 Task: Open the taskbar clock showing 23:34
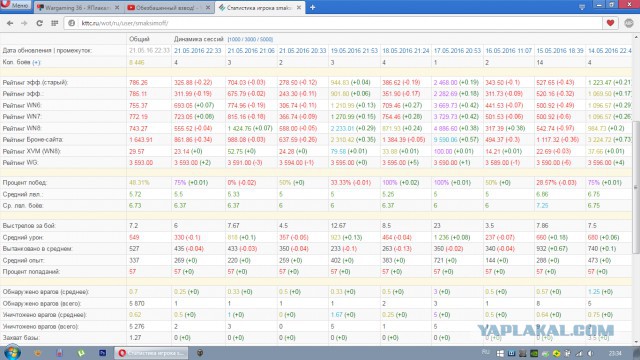tap(615, 353)
